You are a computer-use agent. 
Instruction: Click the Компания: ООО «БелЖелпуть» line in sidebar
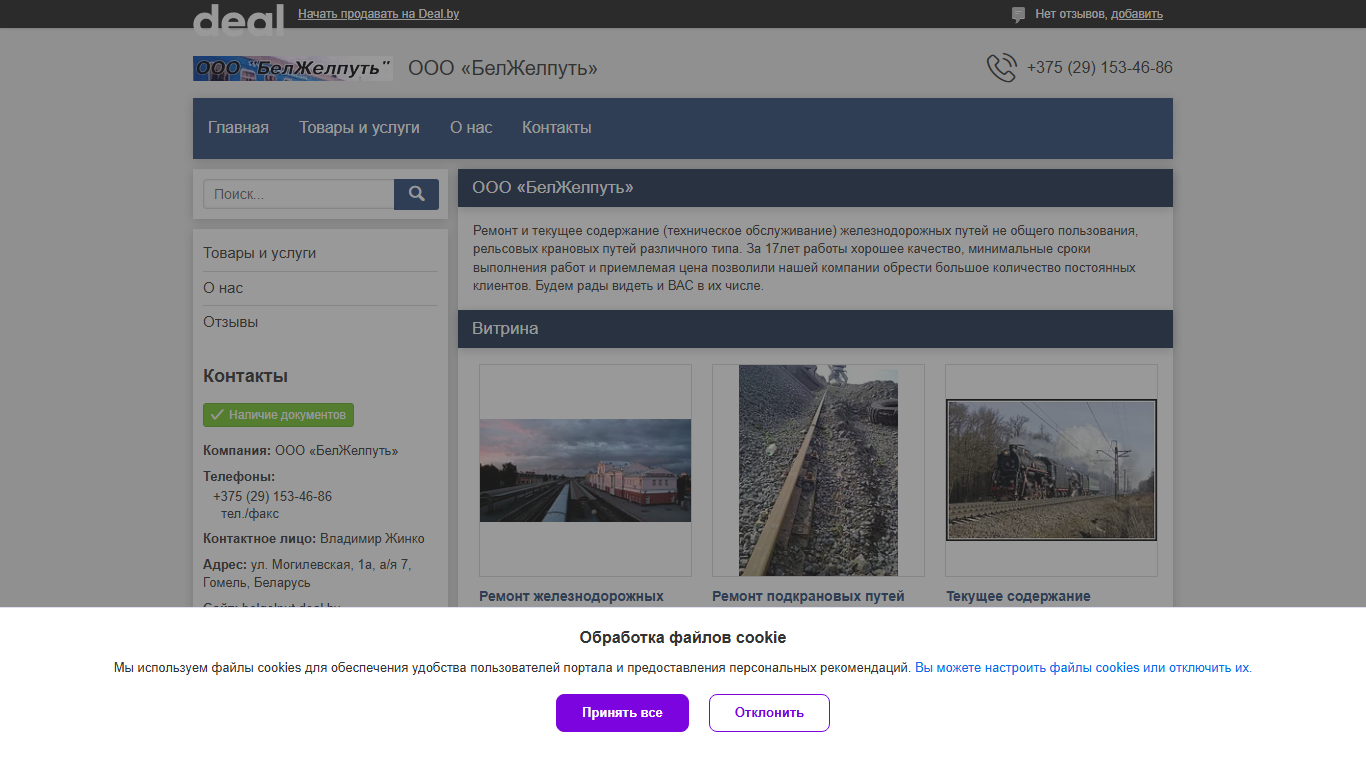click(300, 451)
